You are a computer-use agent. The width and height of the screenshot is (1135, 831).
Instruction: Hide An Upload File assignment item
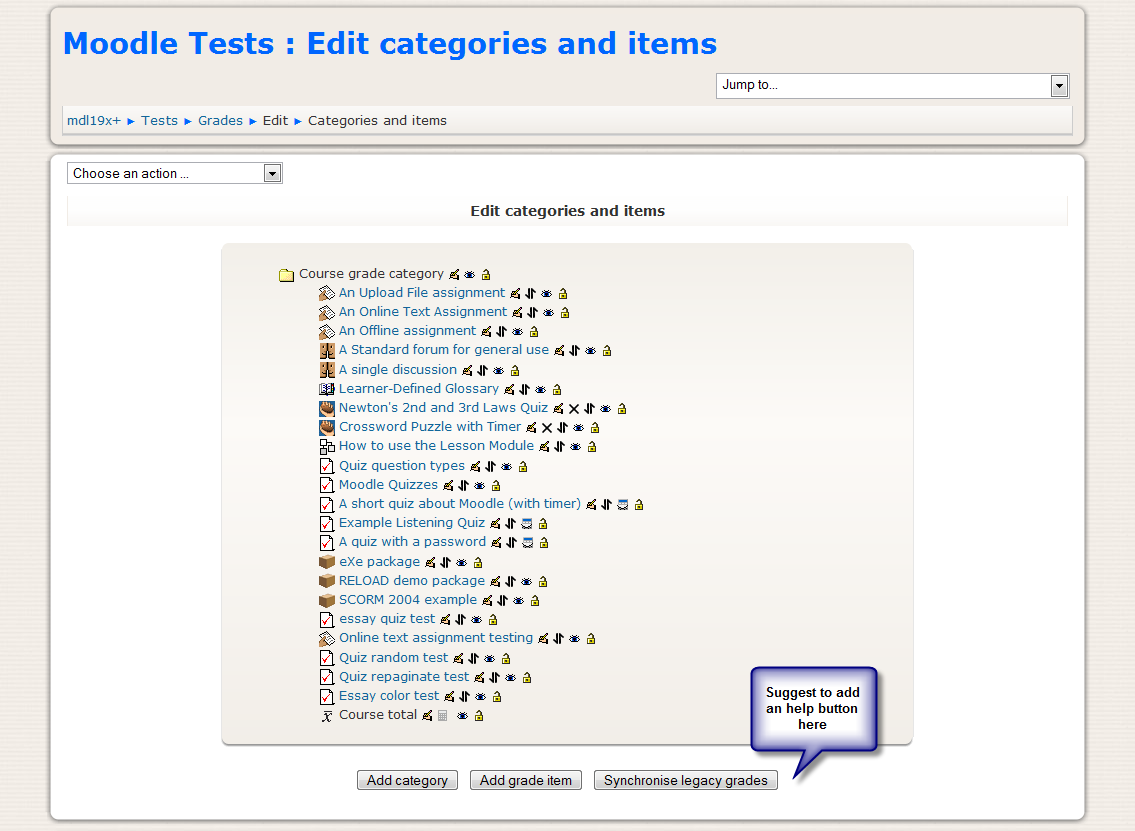pyautogui.click(x=547, y=293)
